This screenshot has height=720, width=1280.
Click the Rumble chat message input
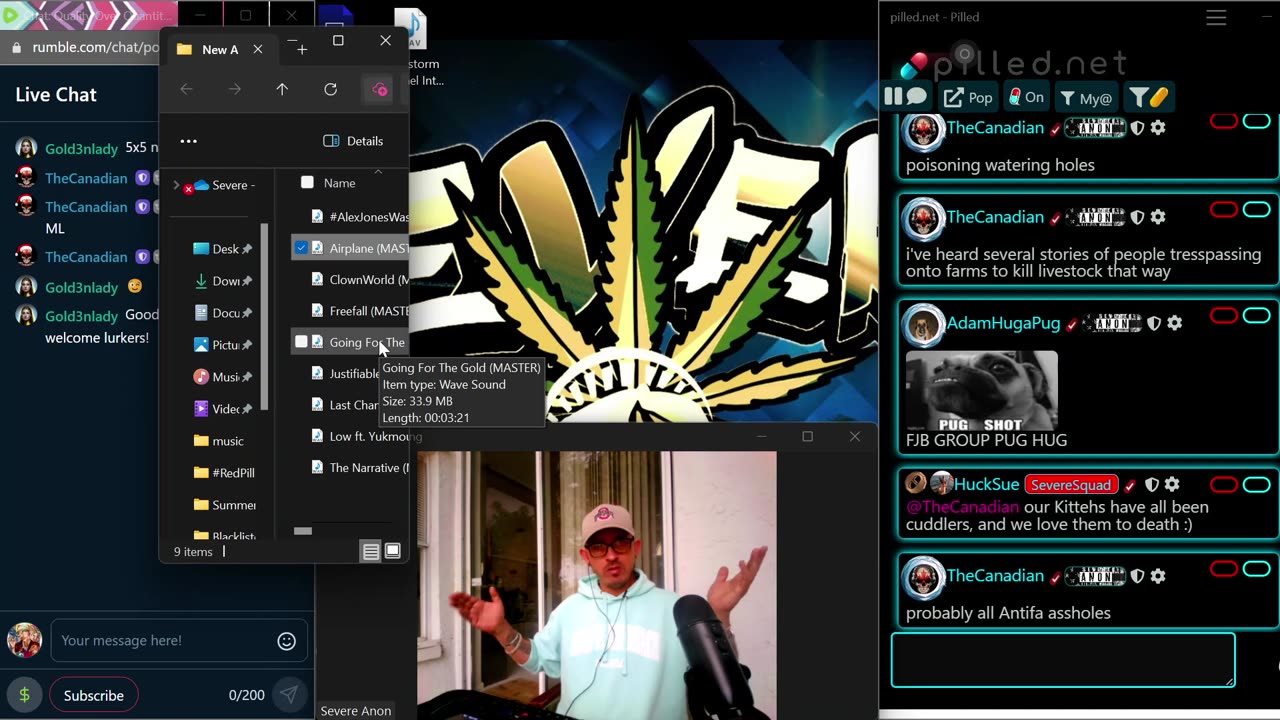click(165, 641)
